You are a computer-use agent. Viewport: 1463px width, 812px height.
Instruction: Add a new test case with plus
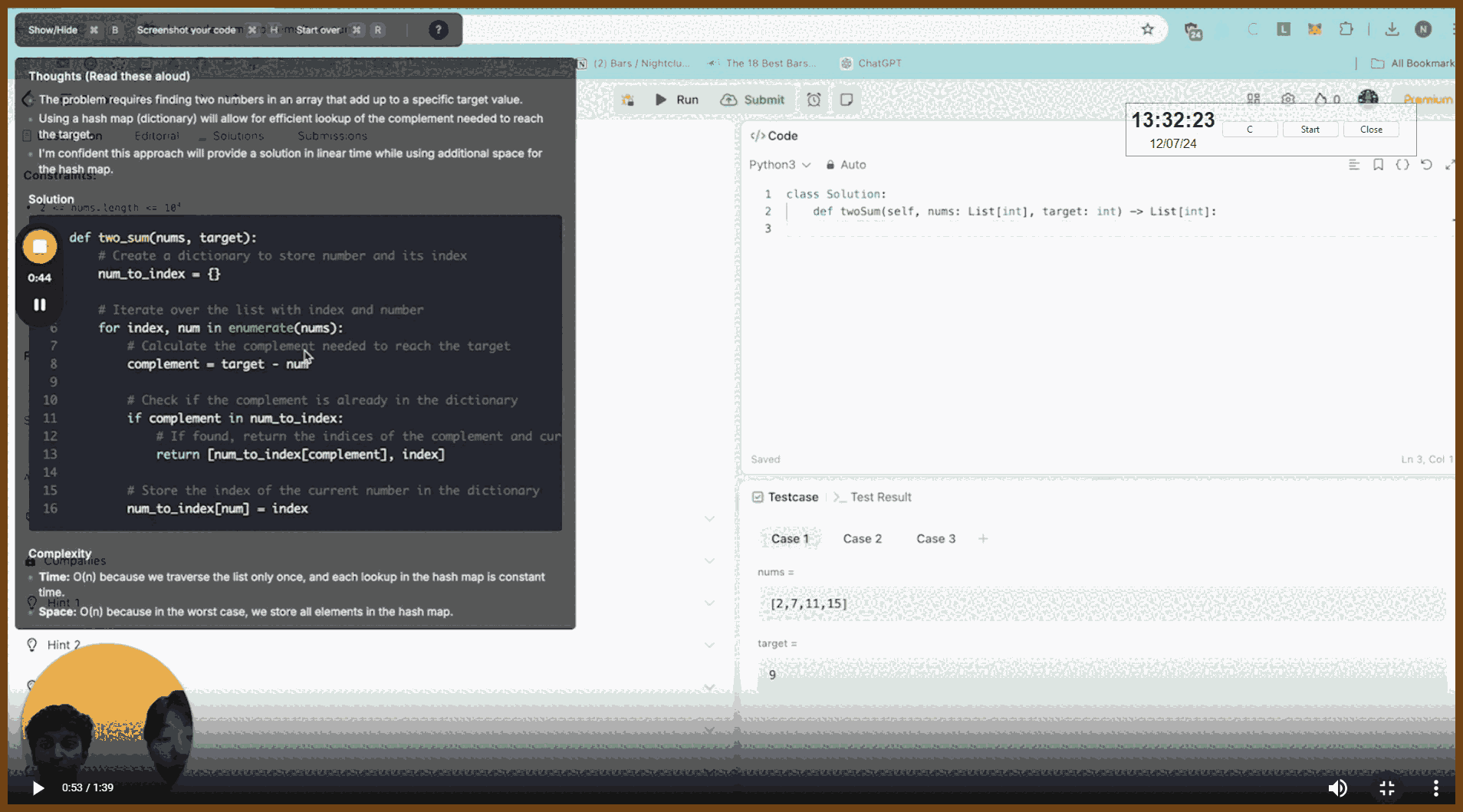pos(983,539)
